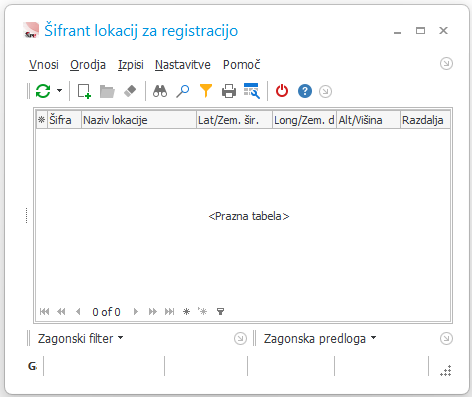Open the Zagonski filter dropdown
The image size is (472, 397).
80,339
